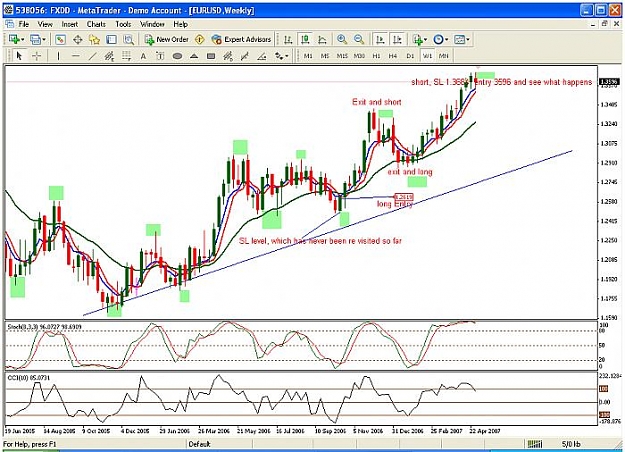Select the vertical line drawing tool
Screen dimensions: 625x452
click(x=58, y=56)
